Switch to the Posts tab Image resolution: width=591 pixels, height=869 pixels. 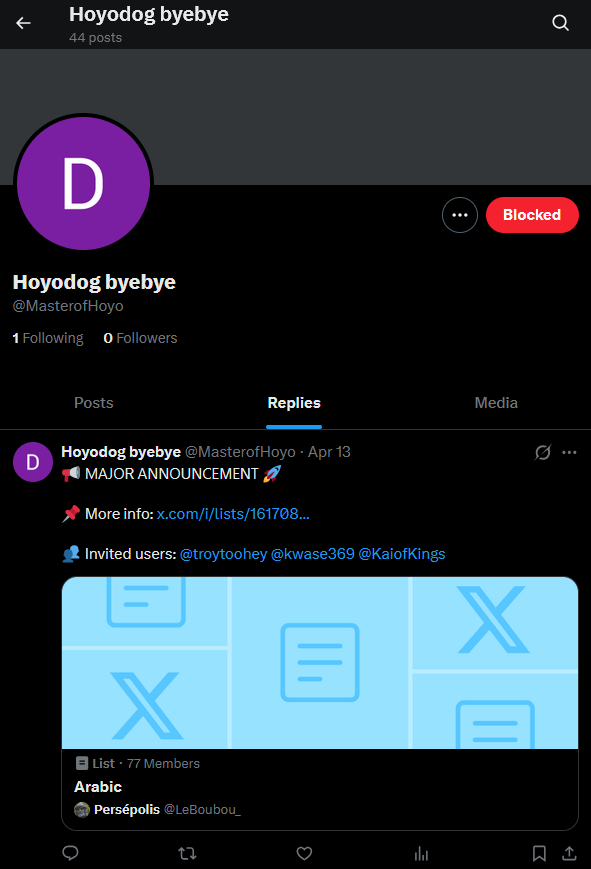click(94, 403)
